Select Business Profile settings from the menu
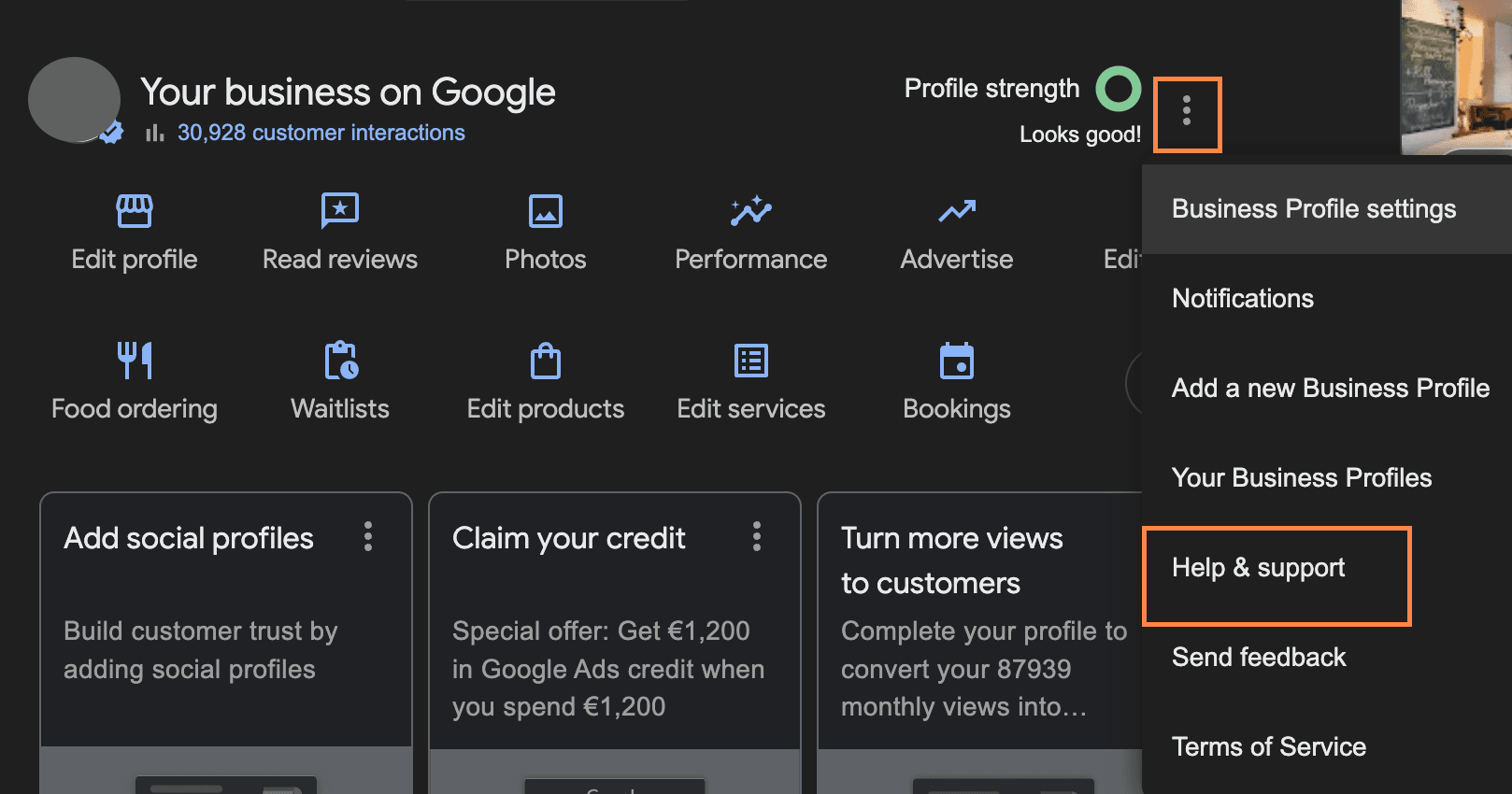 click(x=1327, y=209)
